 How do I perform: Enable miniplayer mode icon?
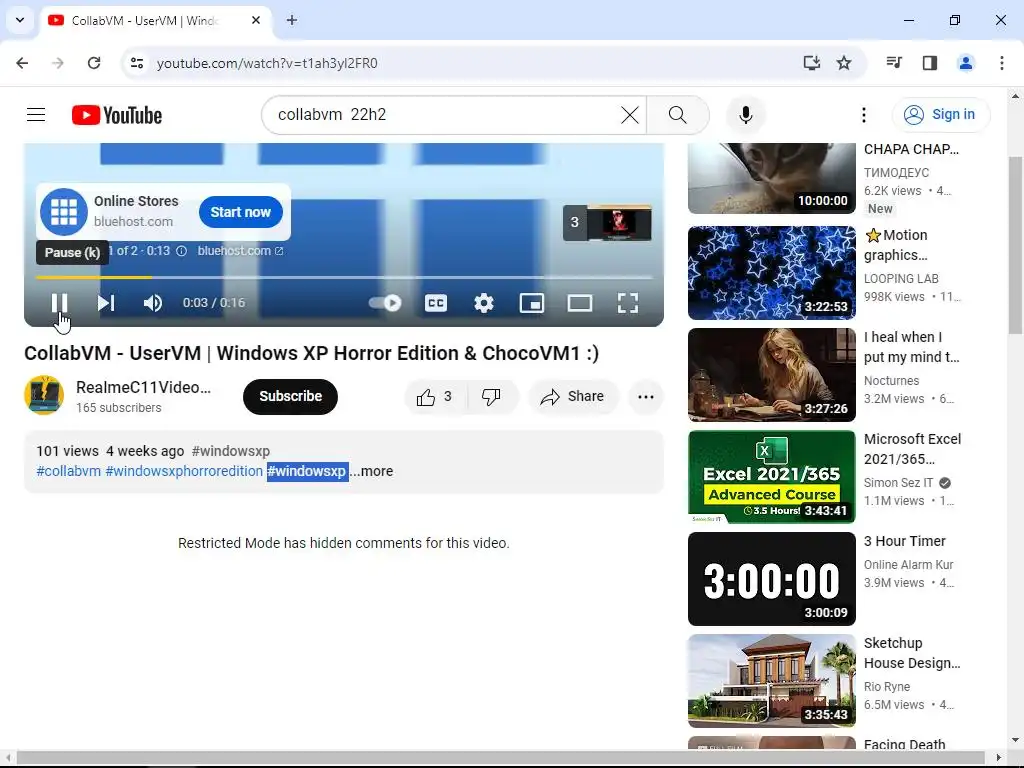532,303
